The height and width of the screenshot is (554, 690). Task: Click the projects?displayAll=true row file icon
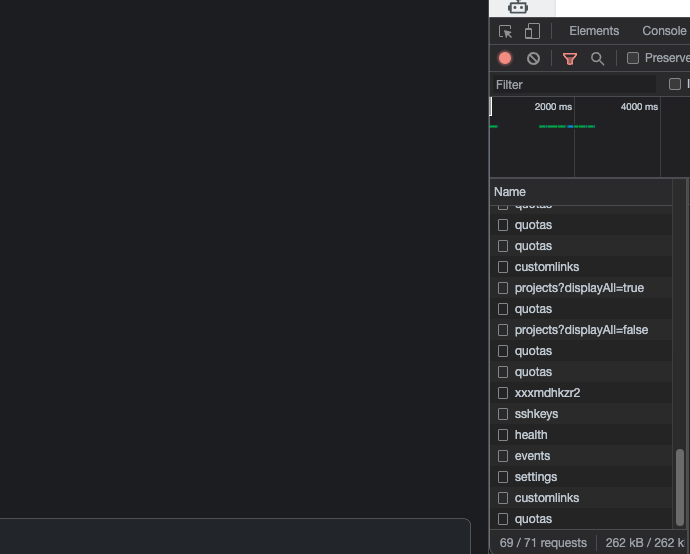point(503,288)
